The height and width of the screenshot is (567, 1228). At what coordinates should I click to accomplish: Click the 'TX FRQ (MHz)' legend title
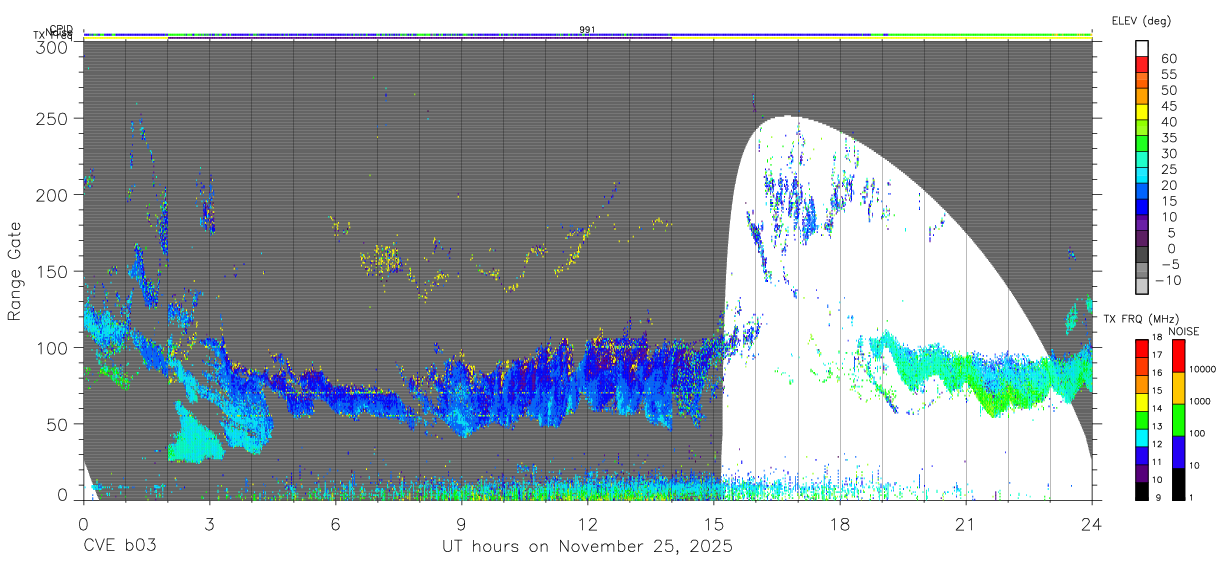coord(1139,319)
